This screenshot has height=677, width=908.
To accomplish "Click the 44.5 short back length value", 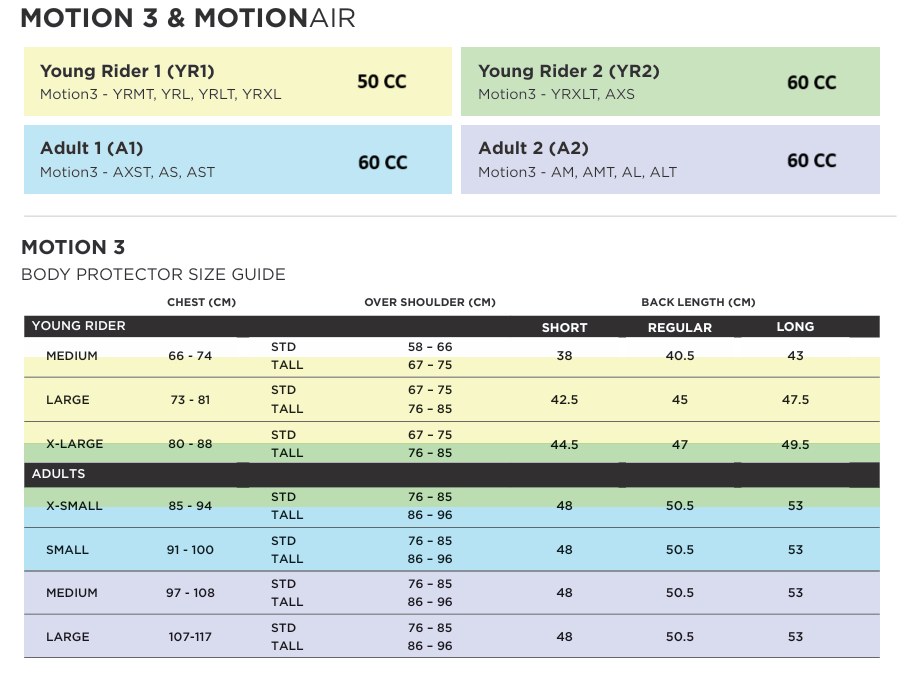I will [564, 445].
